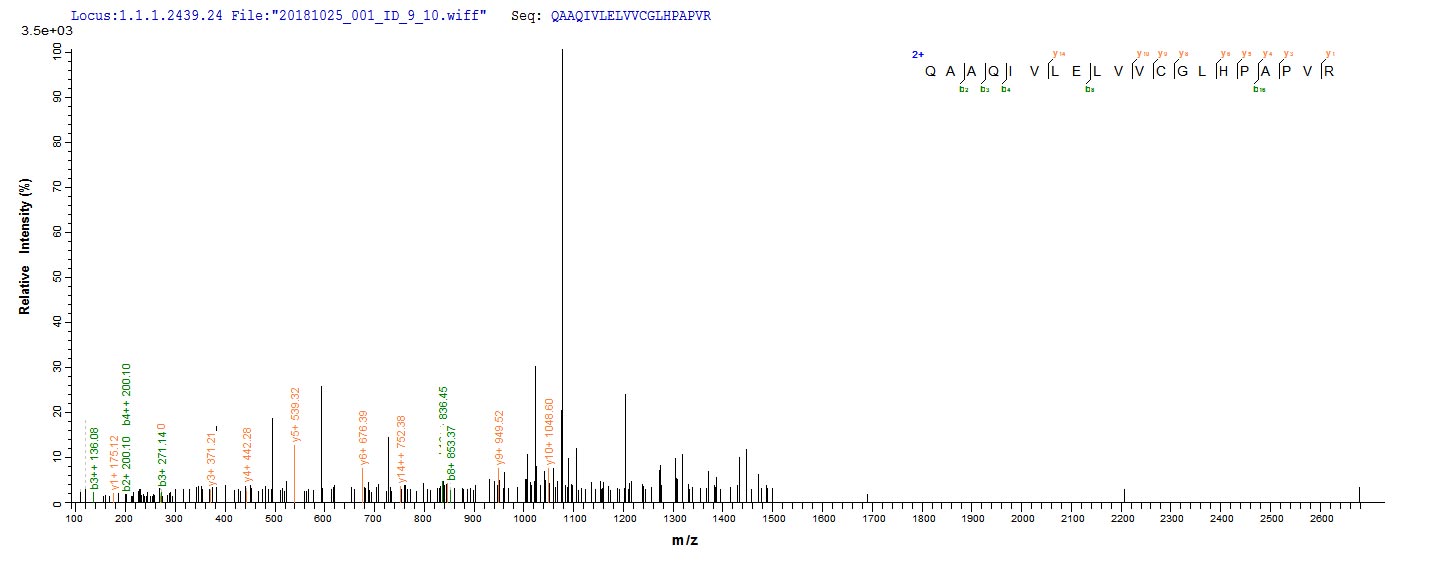The width and height of the screenshot is (1436, 562).
Task: Click the Relative Intensity axis title
Action: click(24, 245)
